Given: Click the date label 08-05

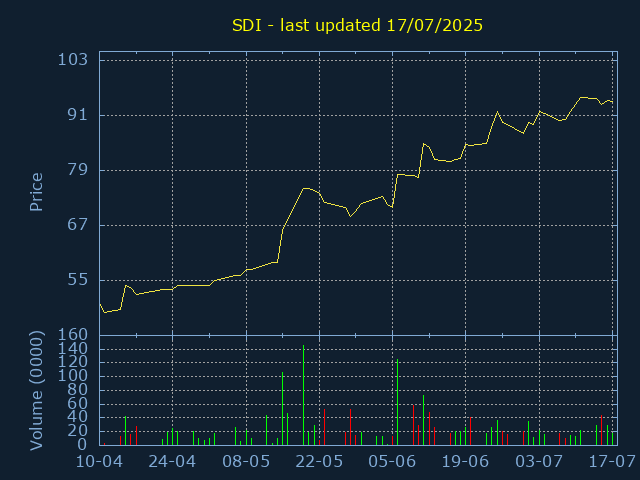Looking at the screenshot, I should 246,462.
